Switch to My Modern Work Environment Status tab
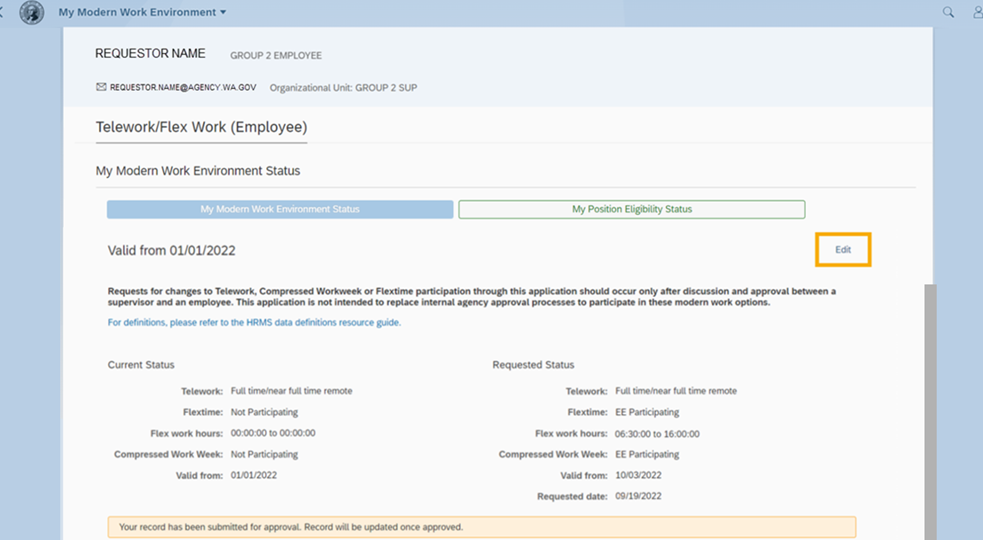The width and height of the screenshot is (983, 540). pyautogui.click(x=280, y=209)
